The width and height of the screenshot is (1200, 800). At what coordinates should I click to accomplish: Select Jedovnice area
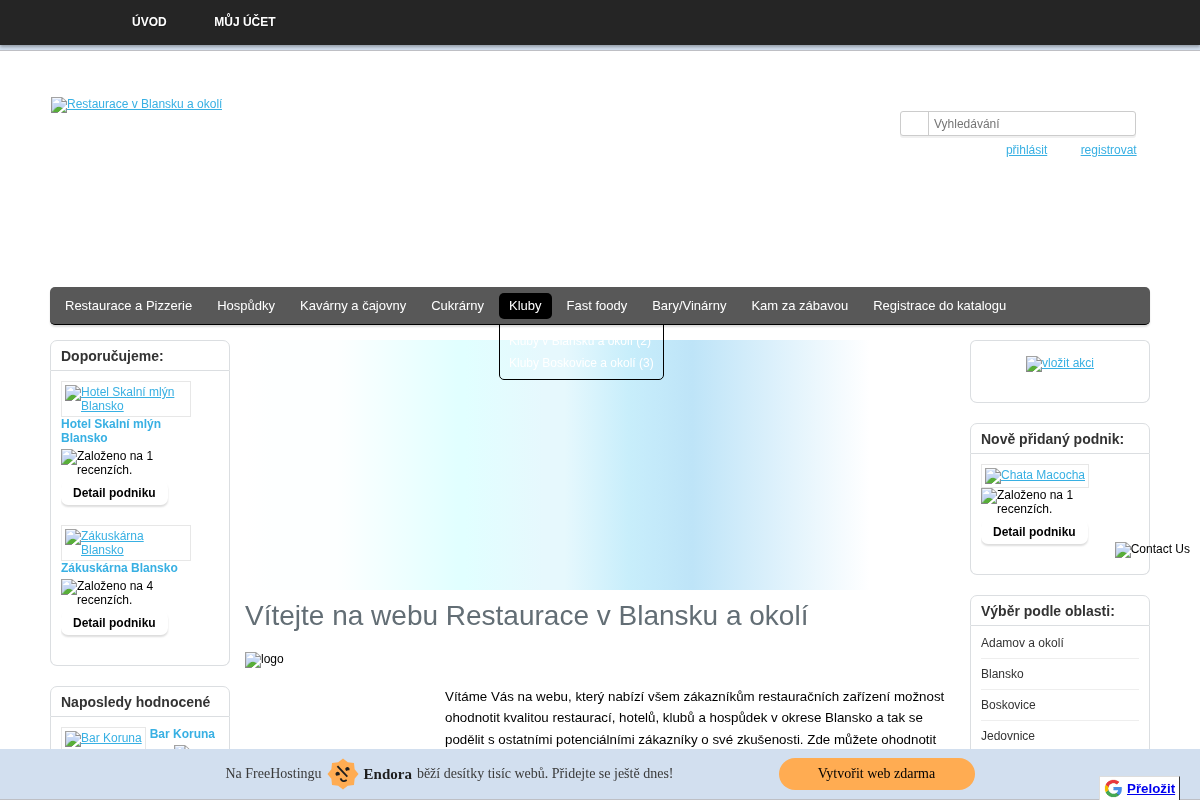(x=1060, y=736)
